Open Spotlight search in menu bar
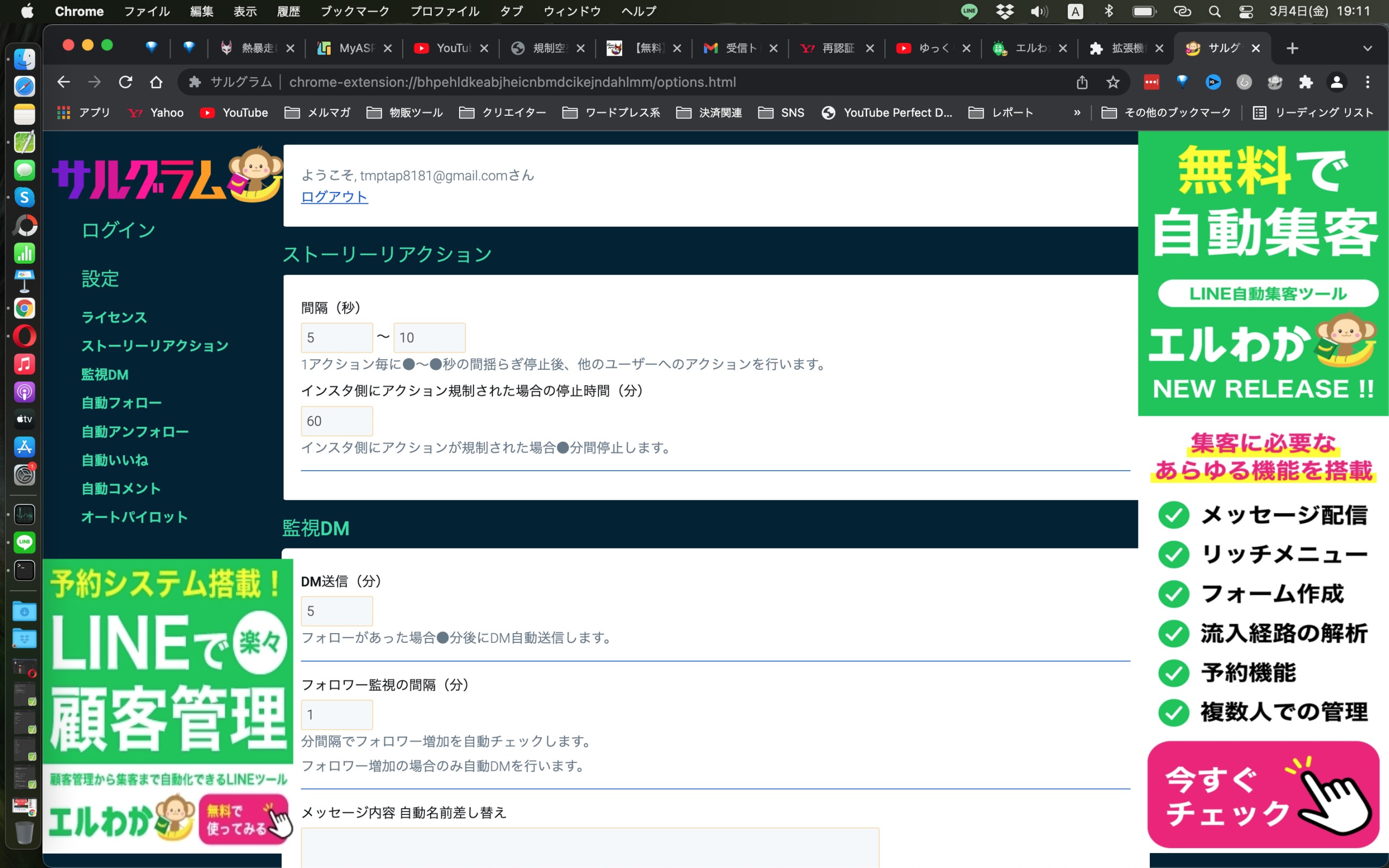1389x868 pixels. coord(1215,11)
